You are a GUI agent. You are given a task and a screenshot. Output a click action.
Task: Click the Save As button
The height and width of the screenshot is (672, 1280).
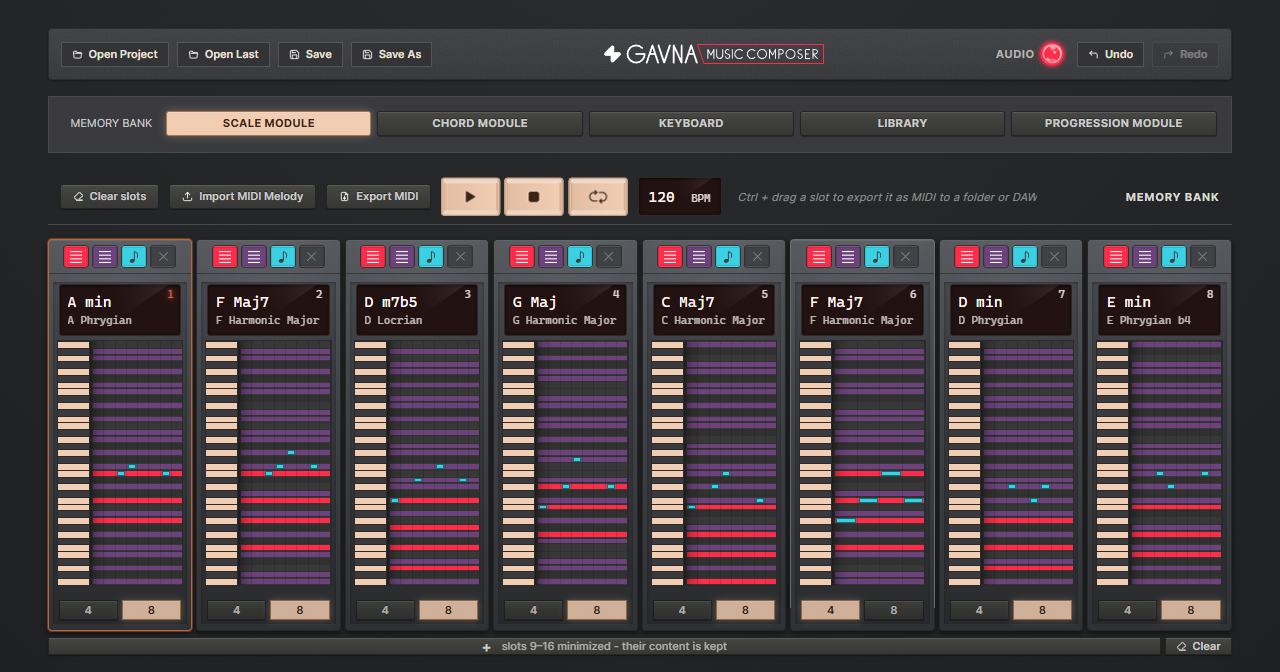coord(391,54)
